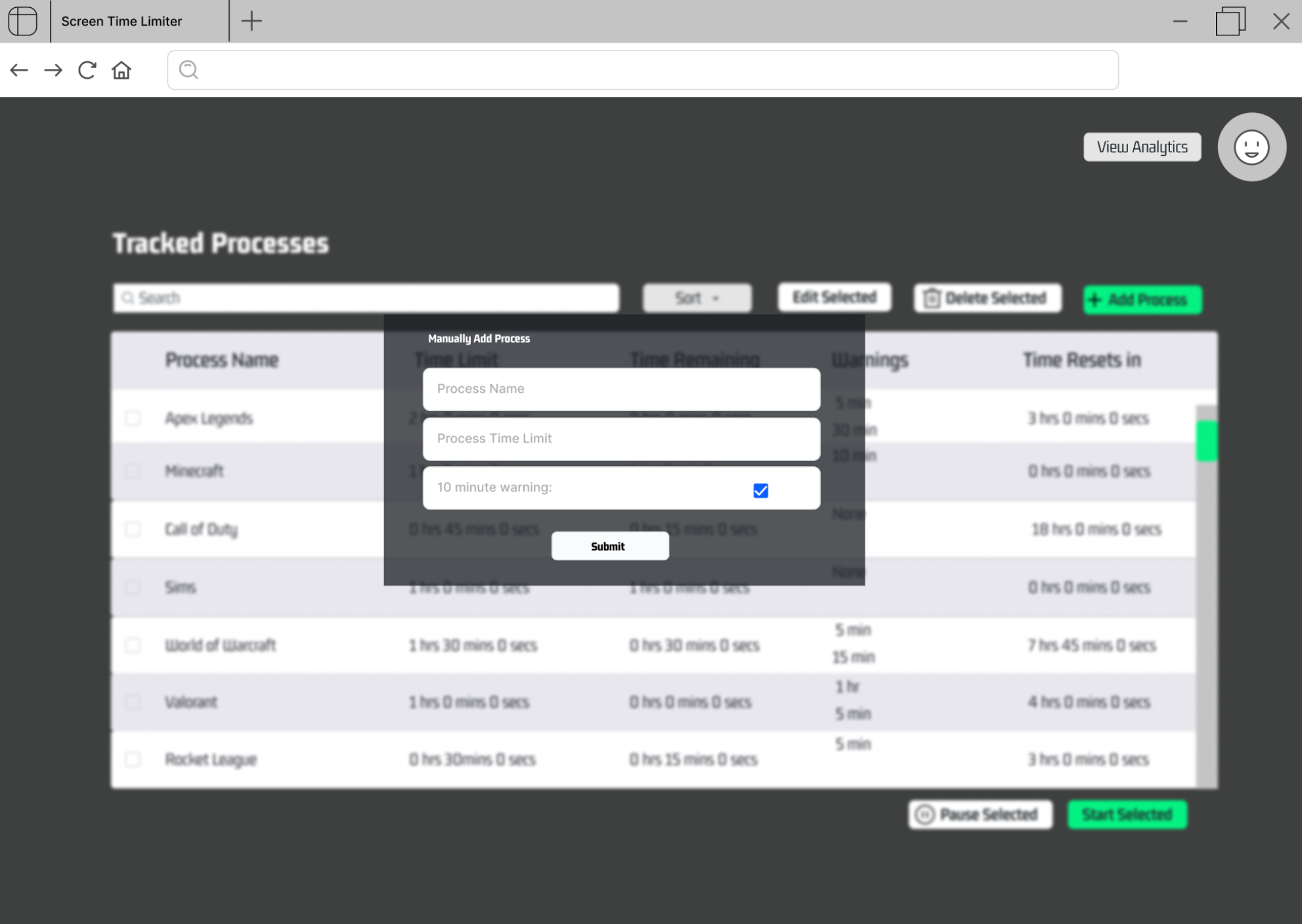Screen dimensions: 1302x924
Task: Click the tracked processes Search box
Action: pos(366,298)
